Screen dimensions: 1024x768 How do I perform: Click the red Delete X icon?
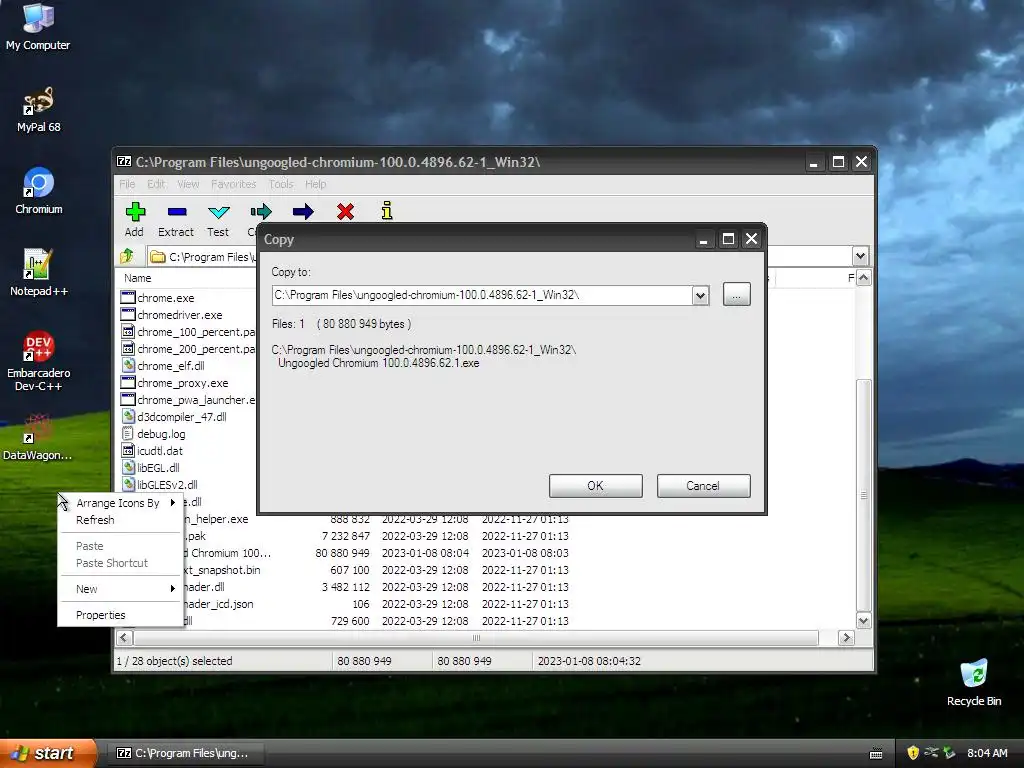pyautogui.click(x=345, y=212)
